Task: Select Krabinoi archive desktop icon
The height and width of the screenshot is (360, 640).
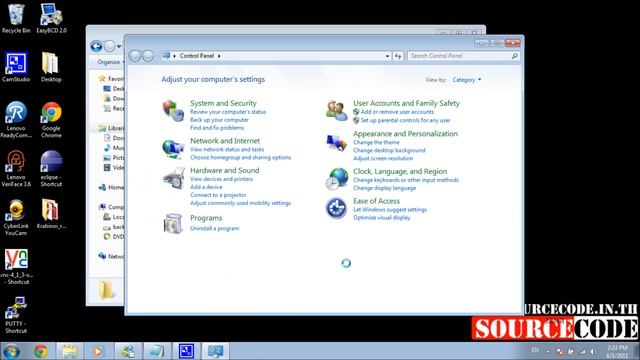Action: tap(51, 214)
